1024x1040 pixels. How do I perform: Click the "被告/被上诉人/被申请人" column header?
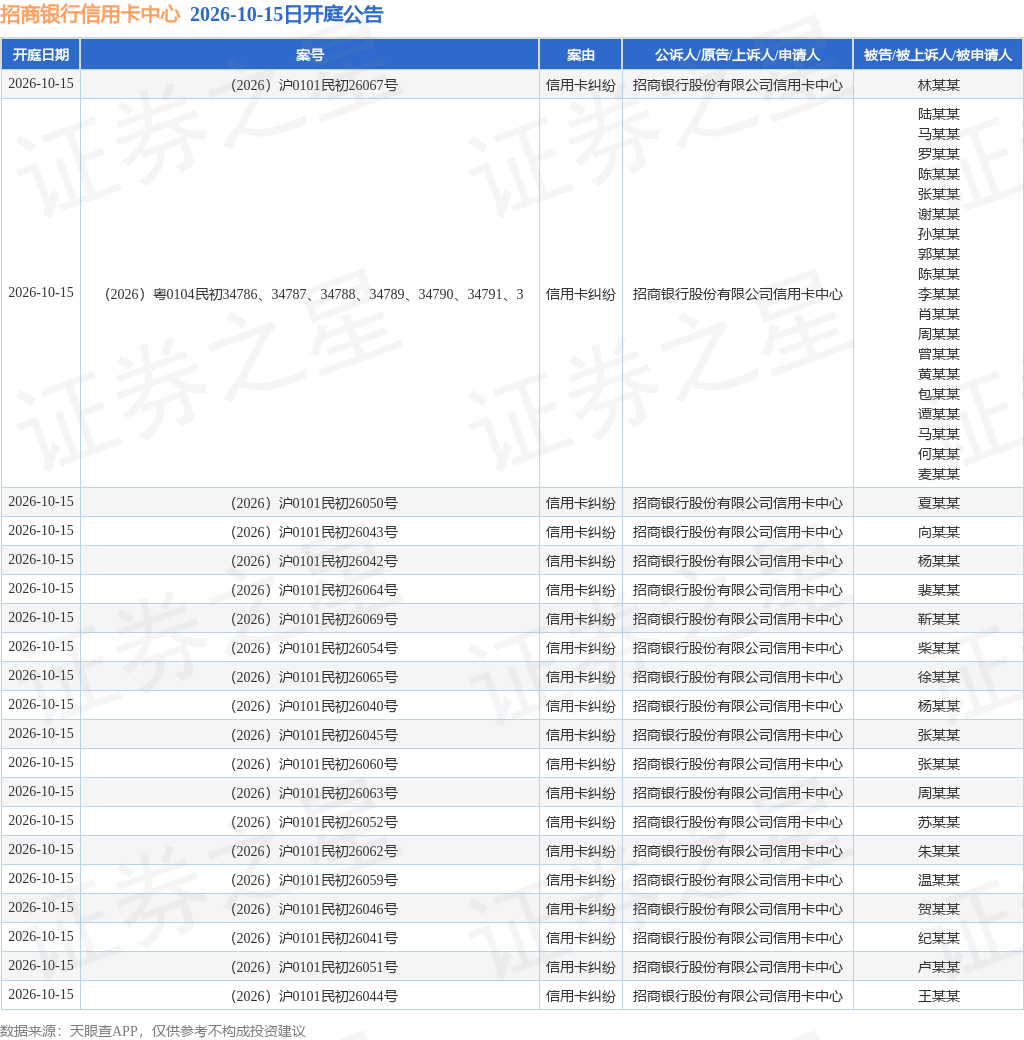938,55
